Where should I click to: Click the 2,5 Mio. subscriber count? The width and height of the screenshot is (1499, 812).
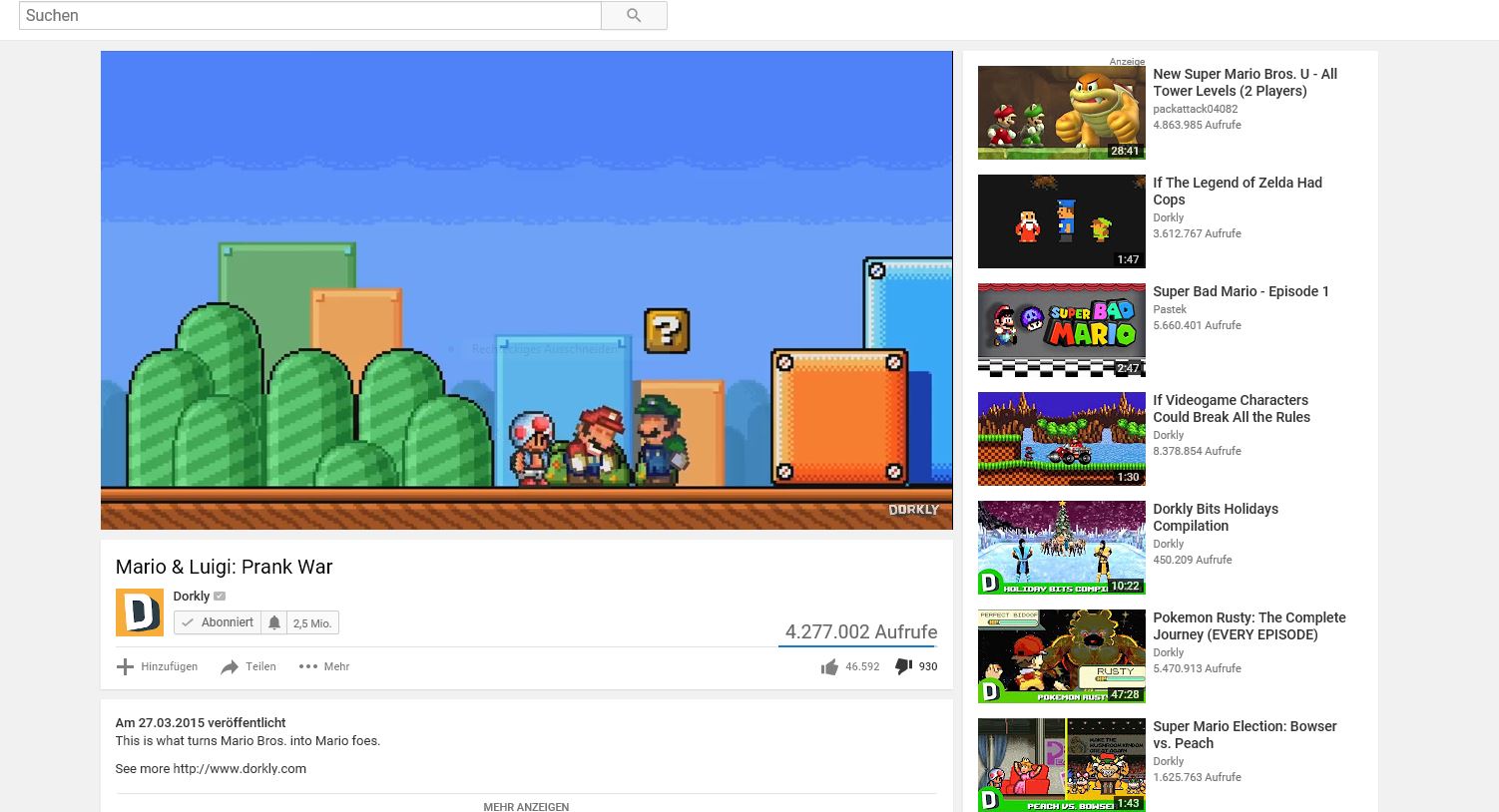pos(312,623)
